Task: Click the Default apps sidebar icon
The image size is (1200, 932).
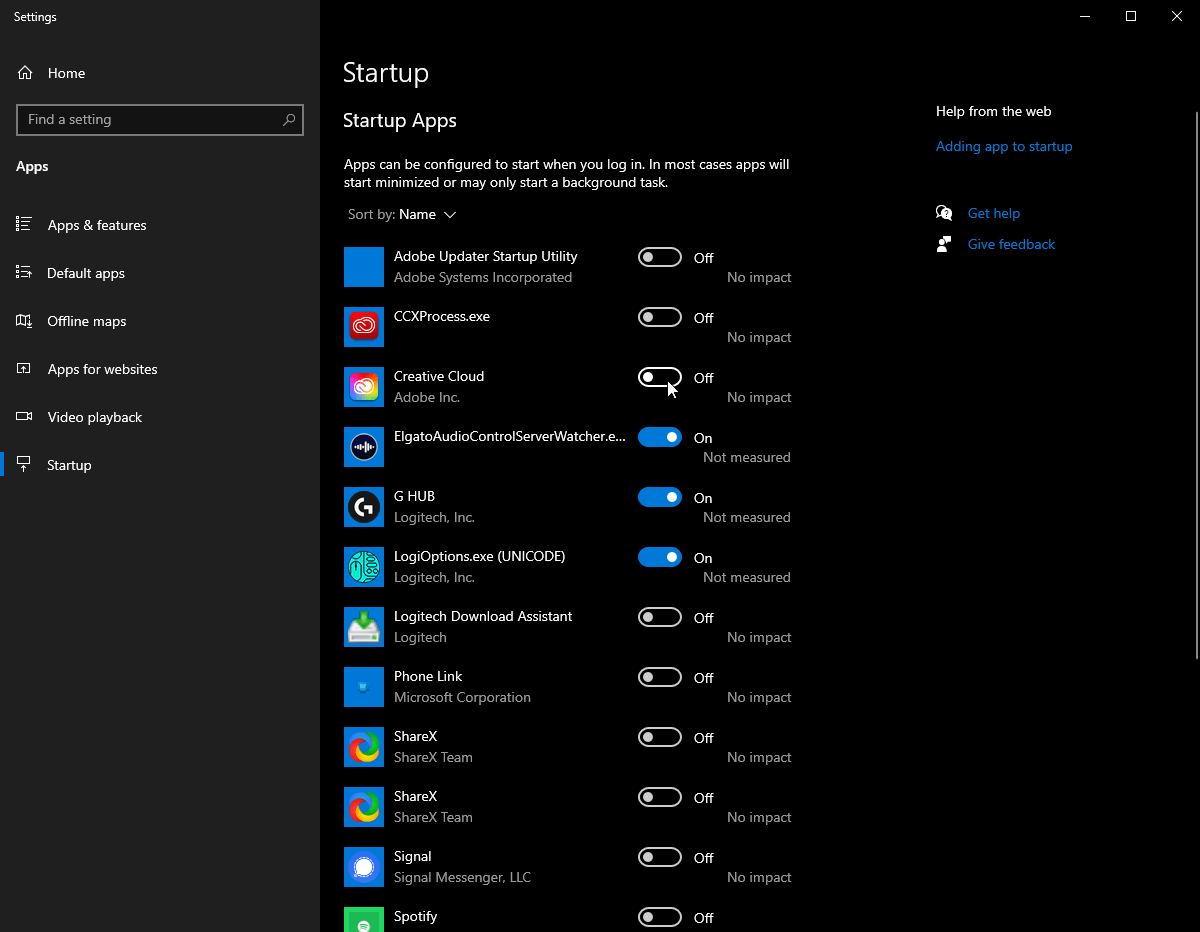Action: [25, 273]
